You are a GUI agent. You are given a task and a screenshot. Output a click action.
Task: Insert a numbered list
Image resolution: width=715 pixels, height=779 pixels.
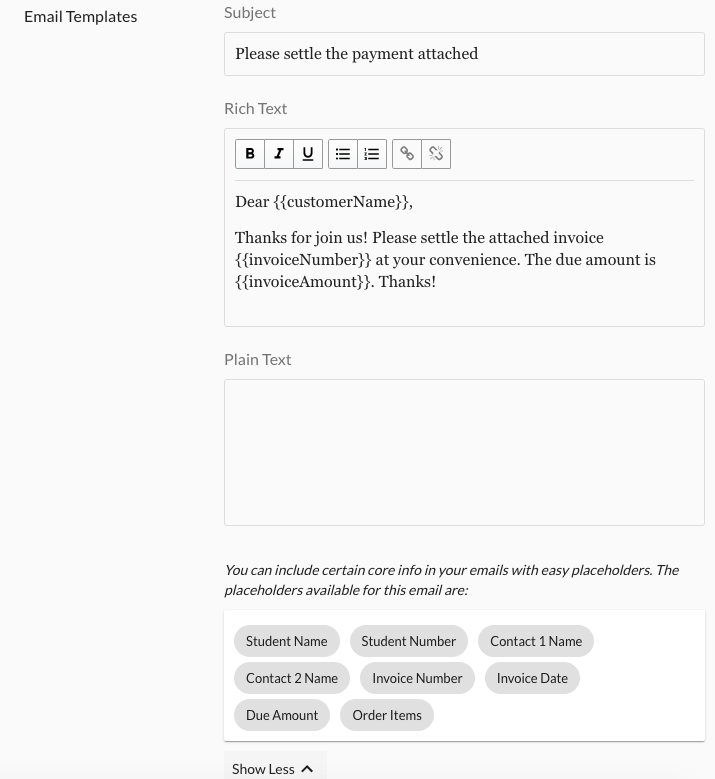[372, 154]
